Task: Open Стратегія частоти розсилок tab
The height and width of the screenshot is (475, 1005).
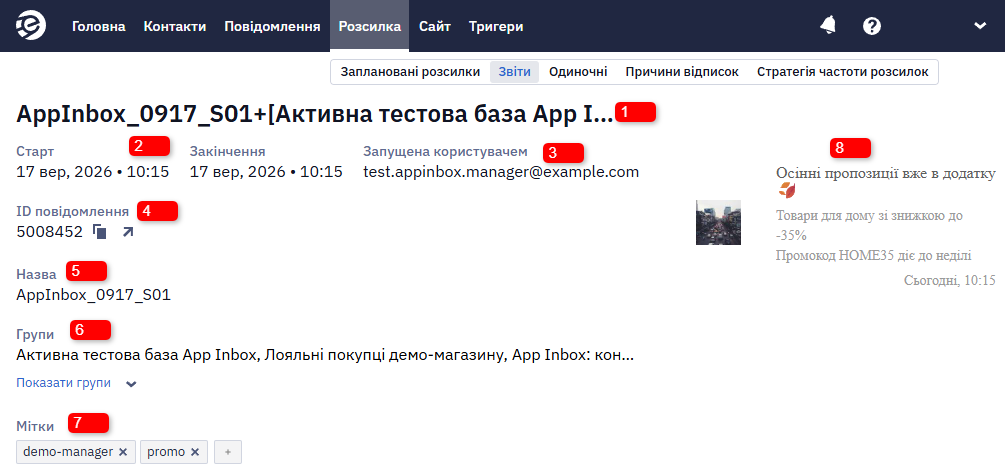Action: [x=843, y=72]
